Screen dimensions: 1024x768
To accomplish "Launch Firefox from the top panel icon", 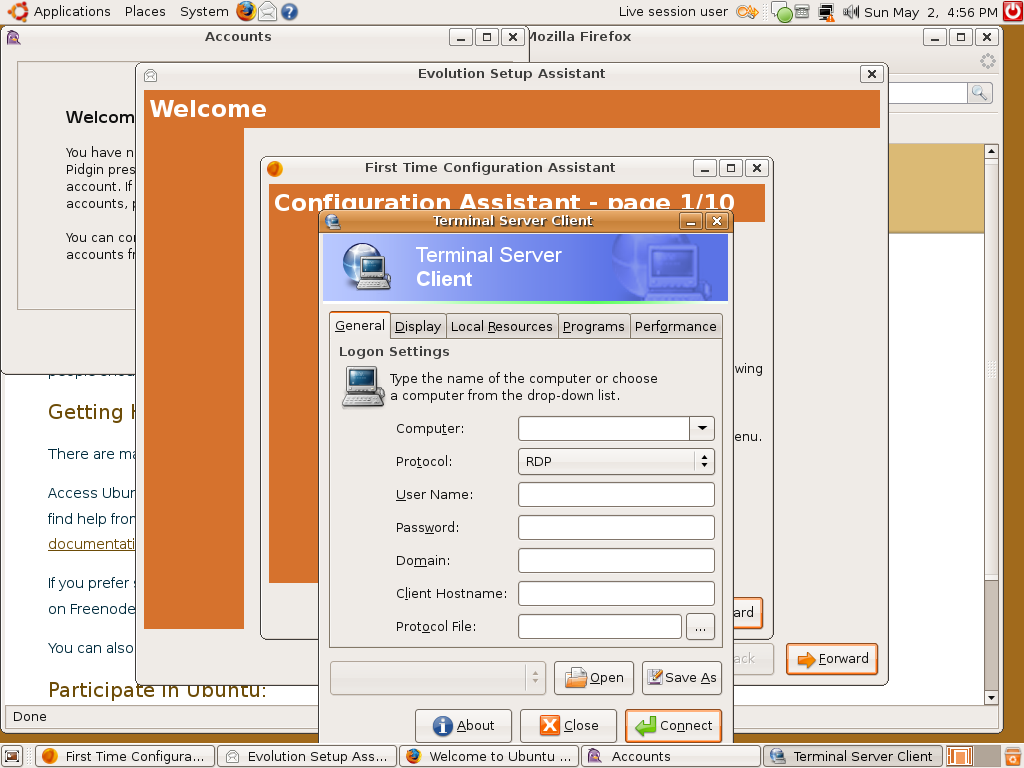I will (246, 11).
